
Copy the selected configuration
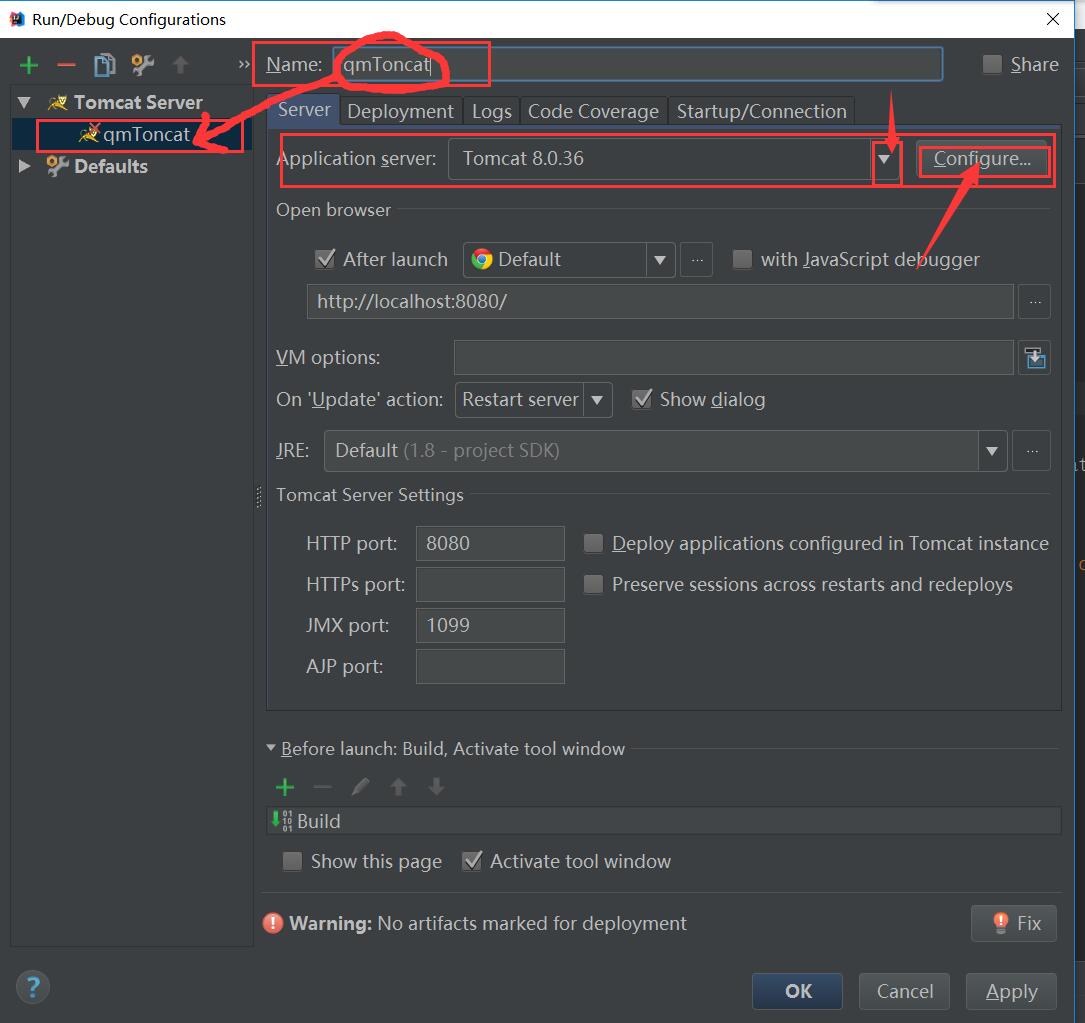click(104, 65)
